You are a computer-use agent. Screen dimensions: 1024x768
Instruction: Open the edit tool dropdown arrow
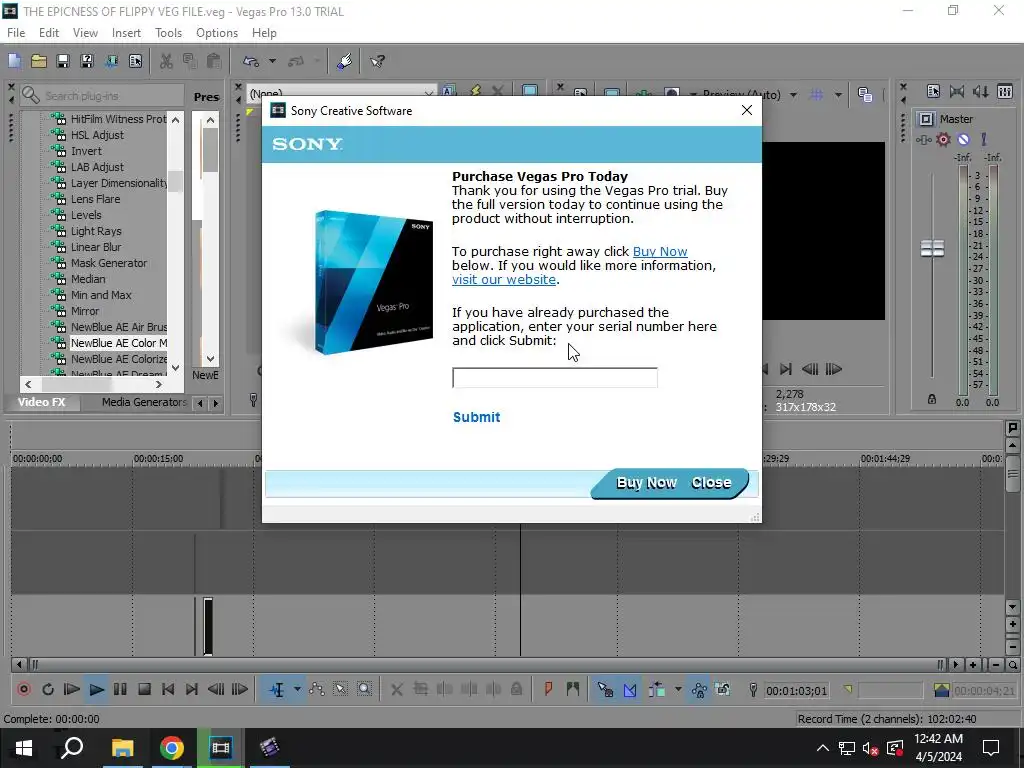click(x=297, y=690)
